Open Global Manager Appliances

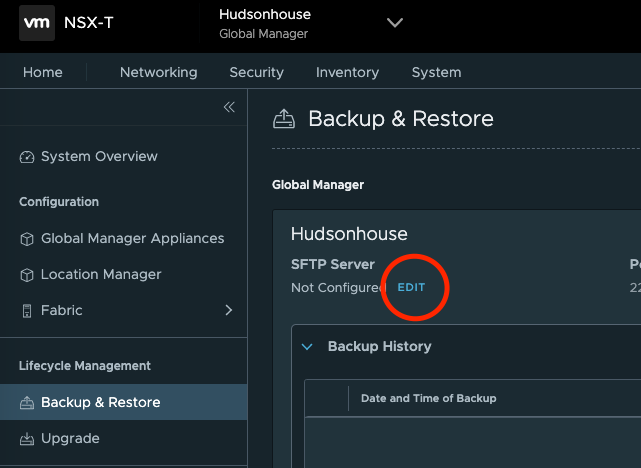click(x=132, y=238)
